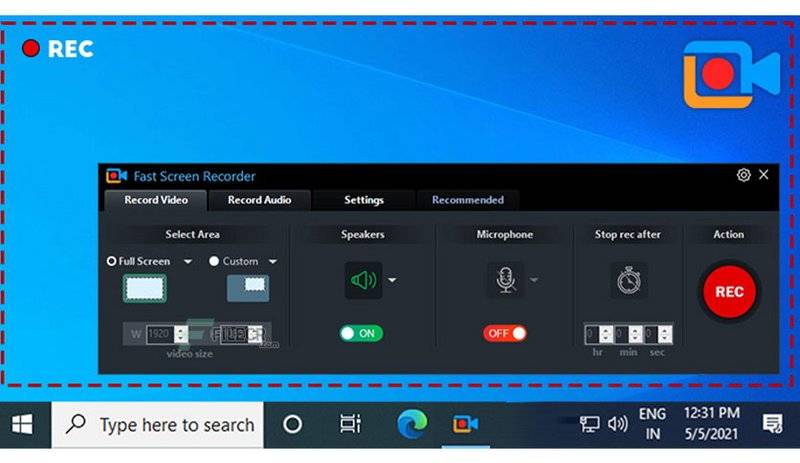Viewport: 800px width, 463px height.
Task: Turn off the Speakers ON switch
Action: (x=361, y=333)
